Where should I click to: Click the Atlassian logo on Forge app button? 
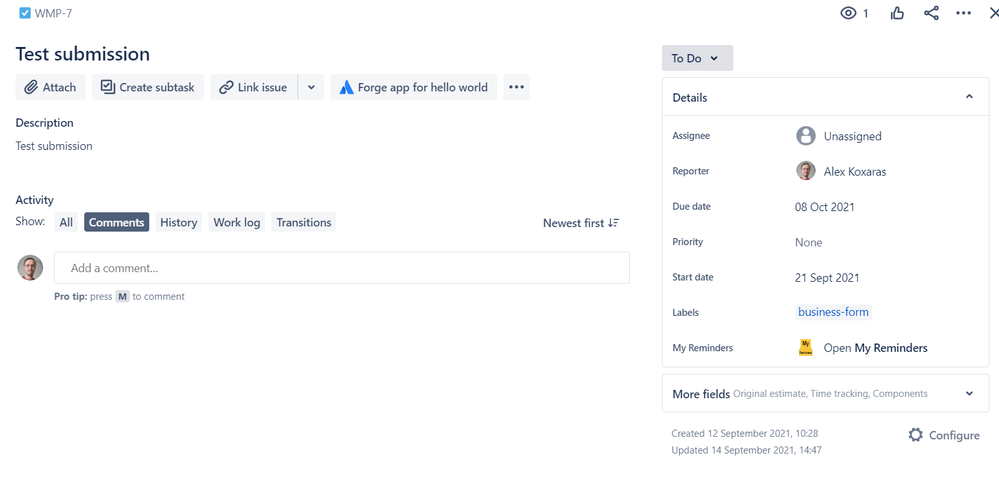tap(346, 87)
